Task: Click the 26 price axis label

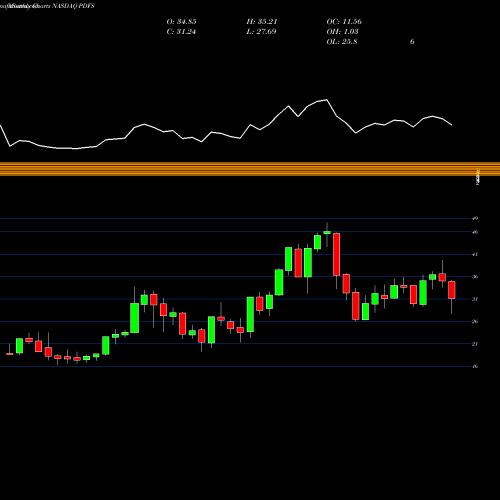Action: 475,322
